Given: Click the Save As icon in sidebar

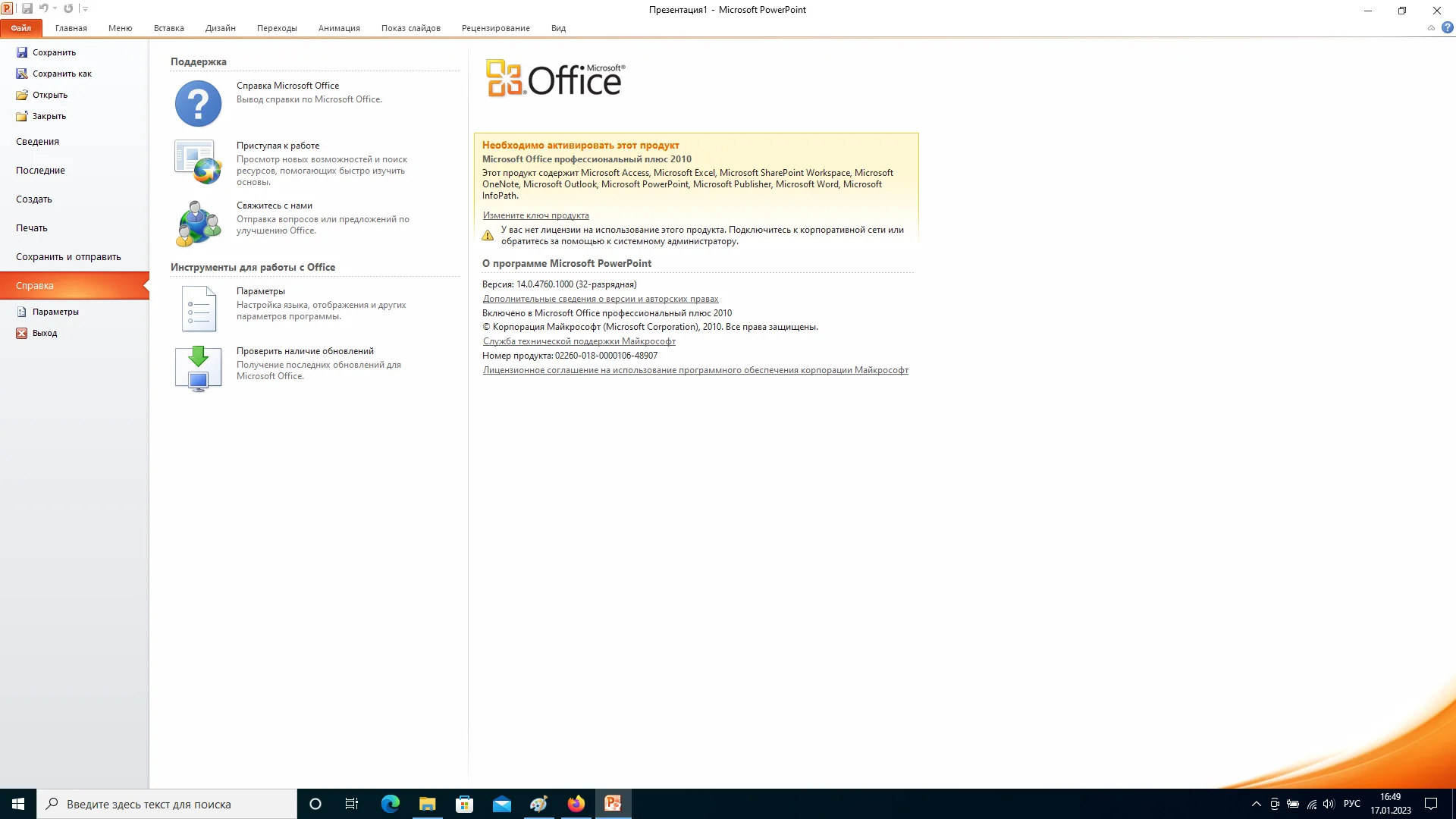Looking at the screenshot, I should [x=22, y=74].
